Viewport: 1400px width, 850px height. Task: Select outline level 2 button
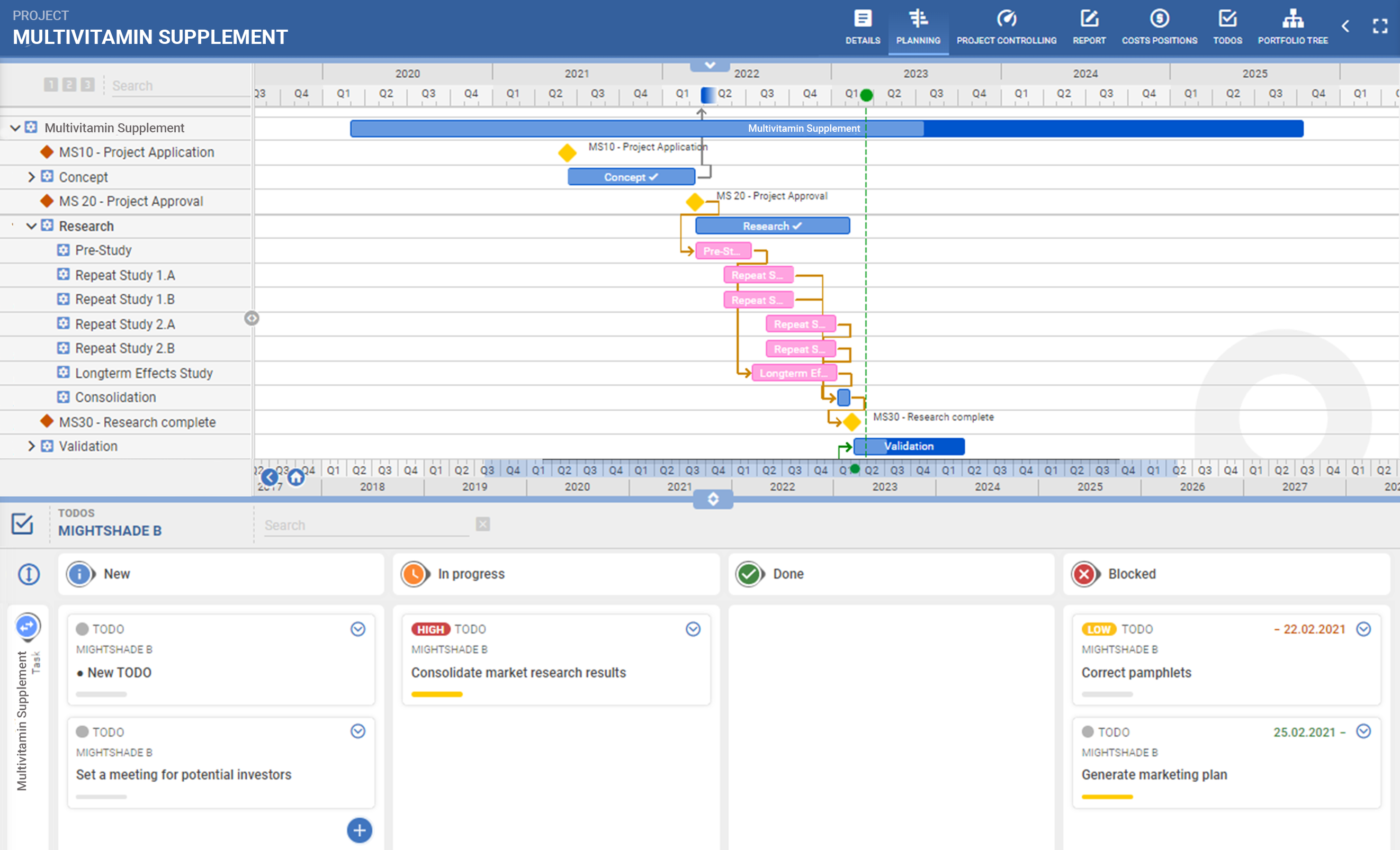[x=69, y=85]
